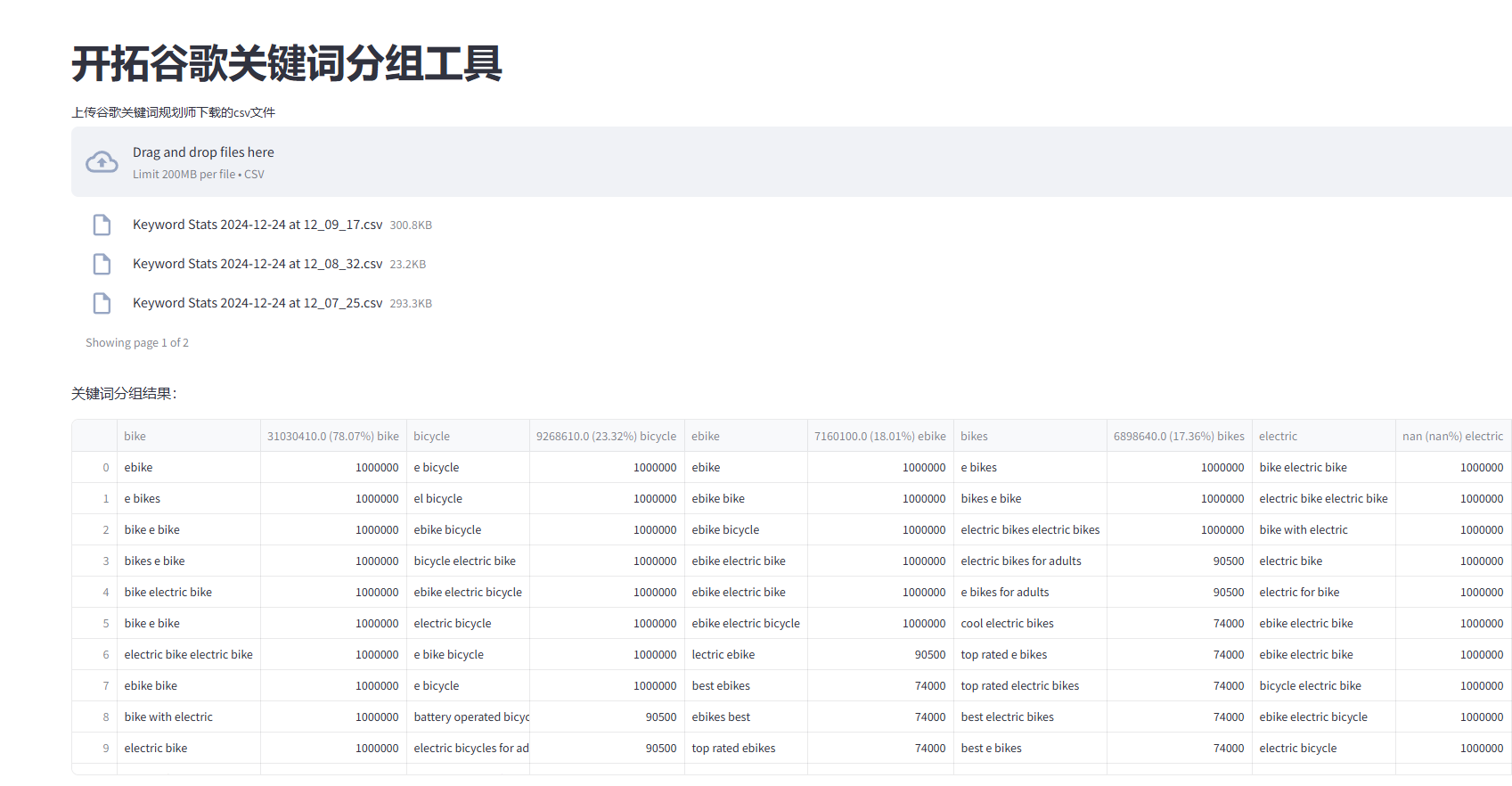Click the '31030410.0 (78.07%) bike' column header
The height and width of the screenshot is (786, 1512).
pos(333,436)
